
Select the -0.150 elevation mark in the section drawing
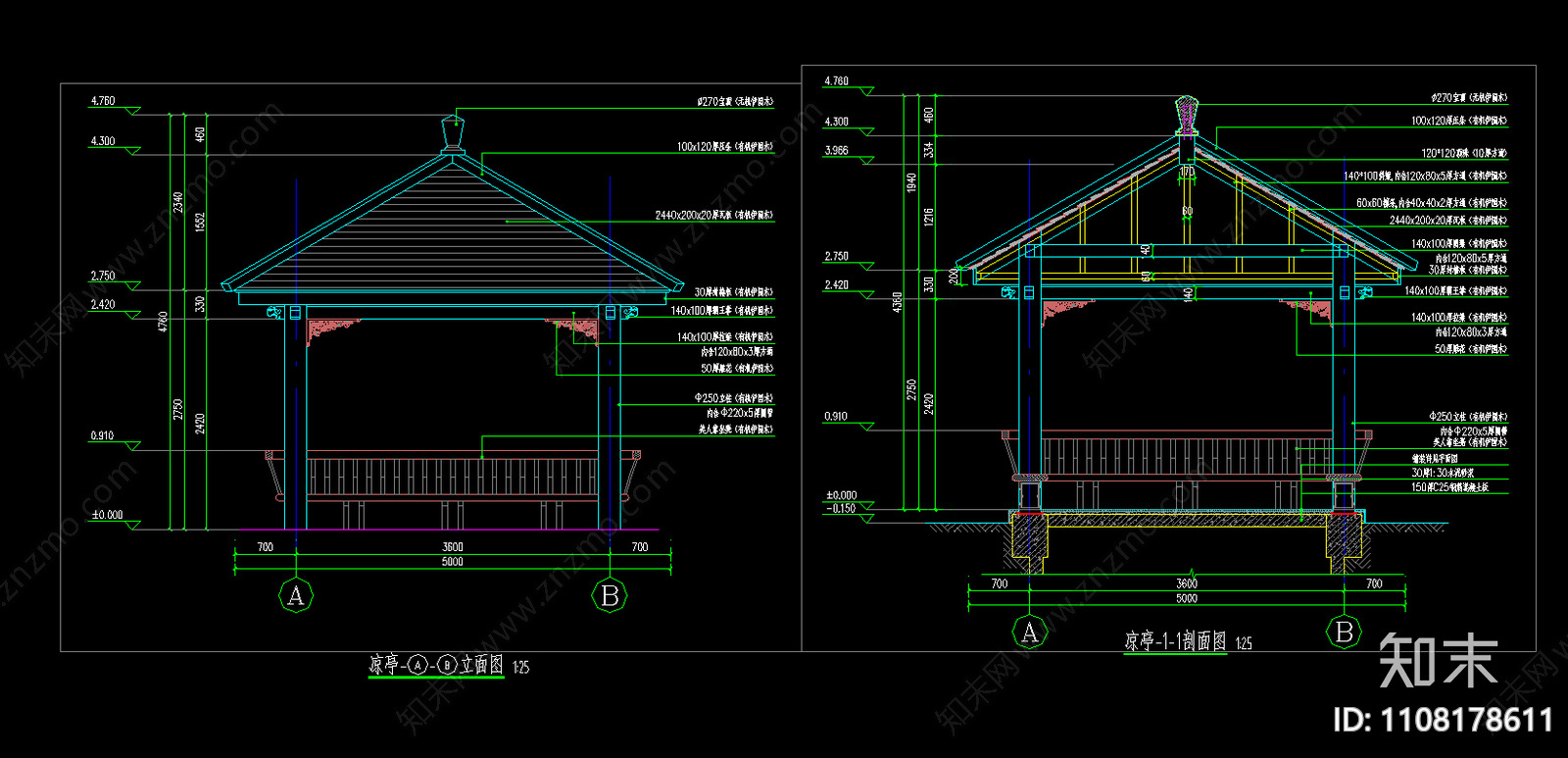(x=841, y=508)
